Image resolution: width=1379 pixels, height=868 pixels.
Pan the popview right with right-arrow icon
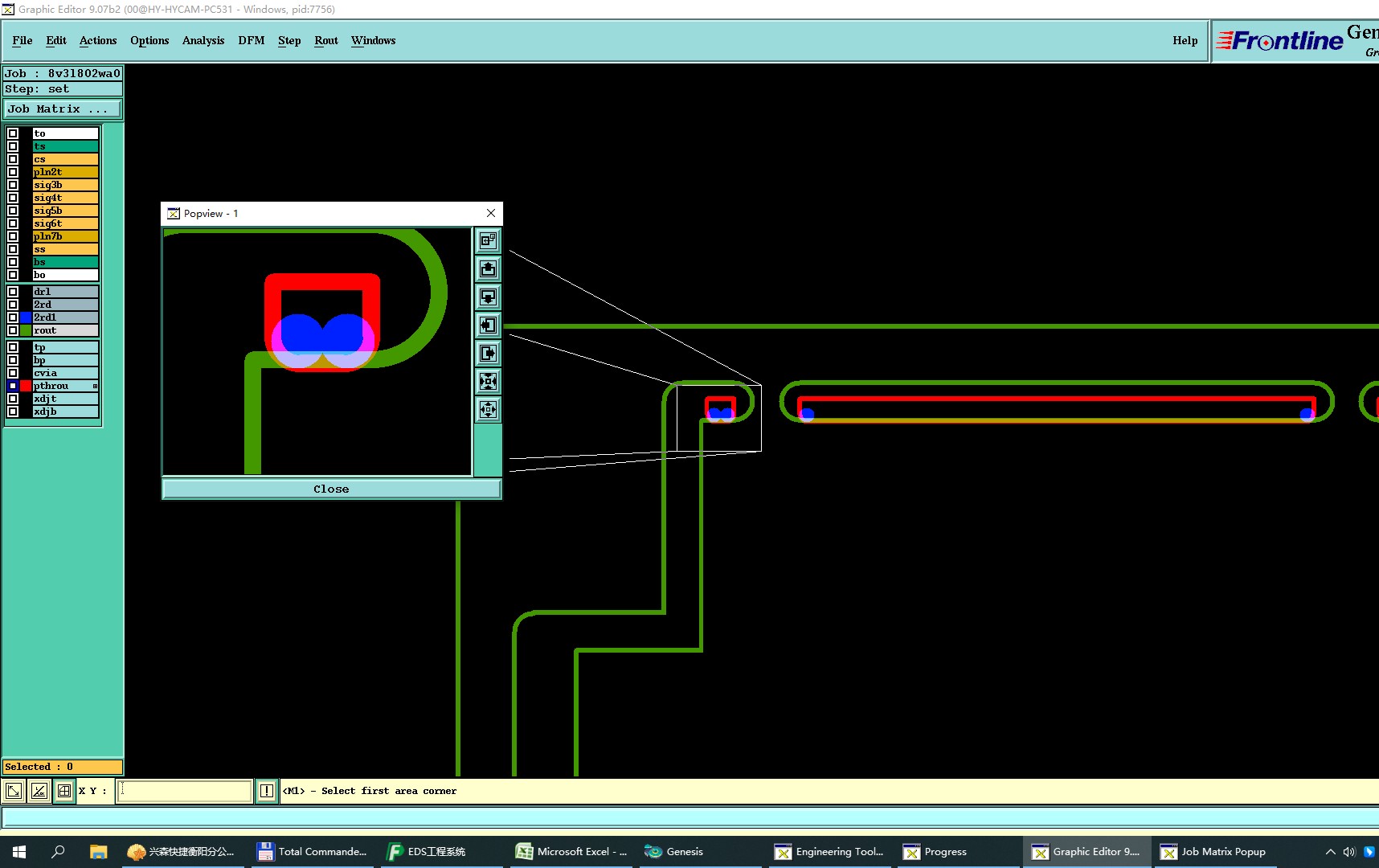pyautogui.click(x=488, y=353)
